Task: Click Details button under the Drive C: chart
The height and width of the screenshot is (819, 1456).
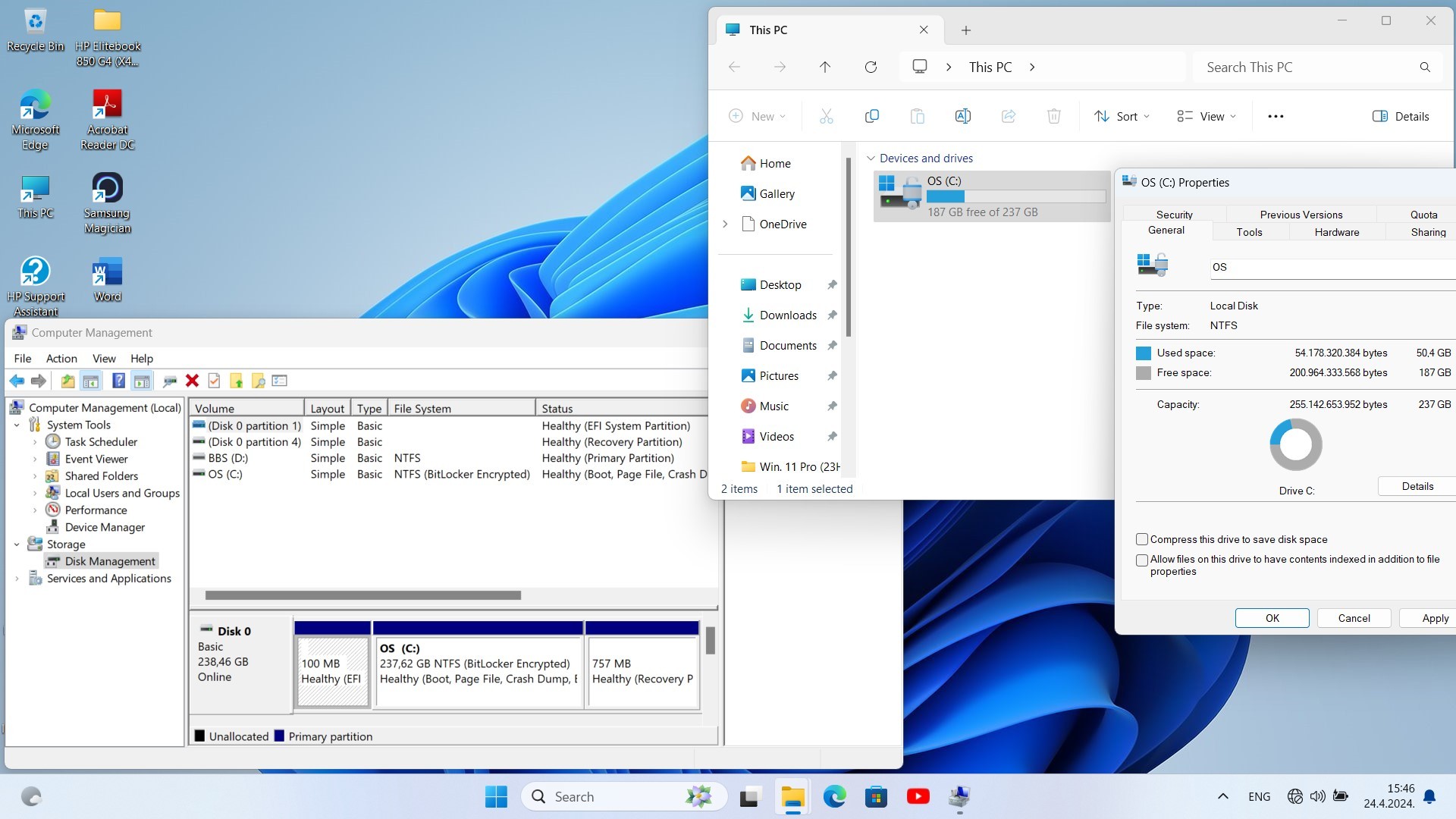Action: [1417, 486]
